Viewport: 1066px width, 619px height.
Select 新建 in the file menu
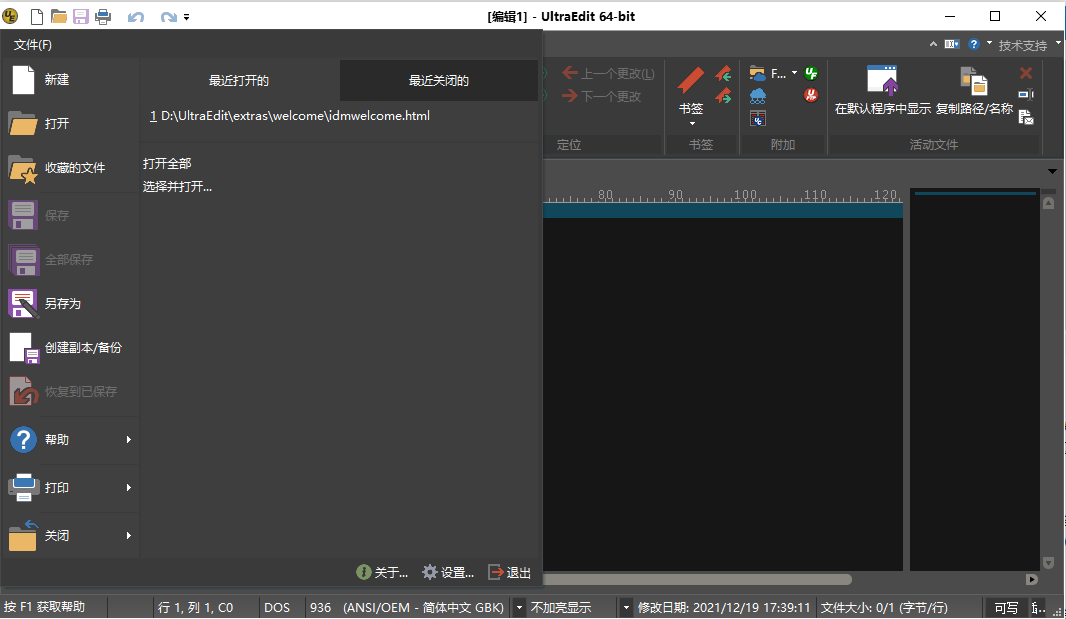coord(71,80)
